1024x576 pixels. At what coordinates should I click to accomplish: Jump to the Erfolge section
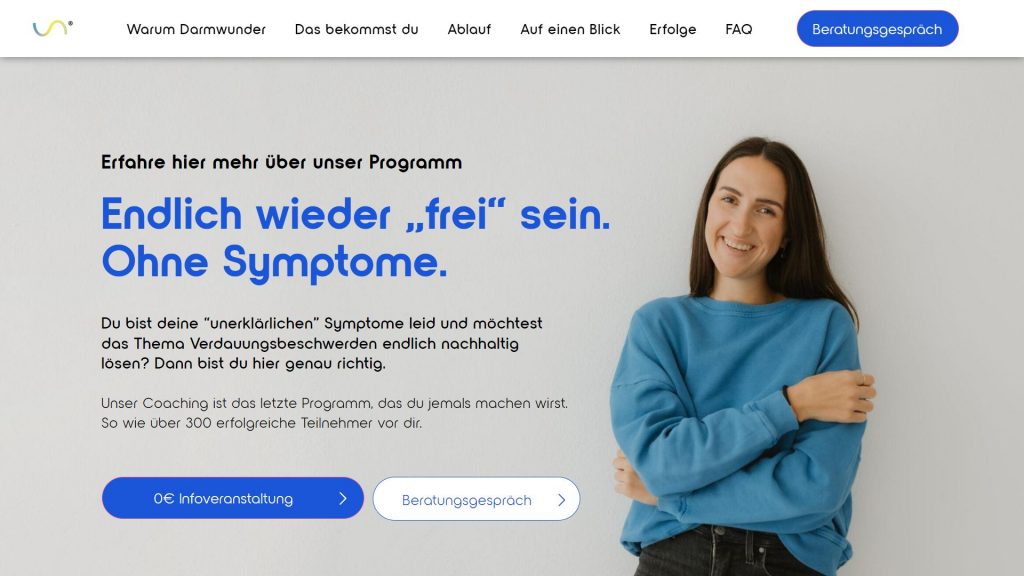point(673,29)
